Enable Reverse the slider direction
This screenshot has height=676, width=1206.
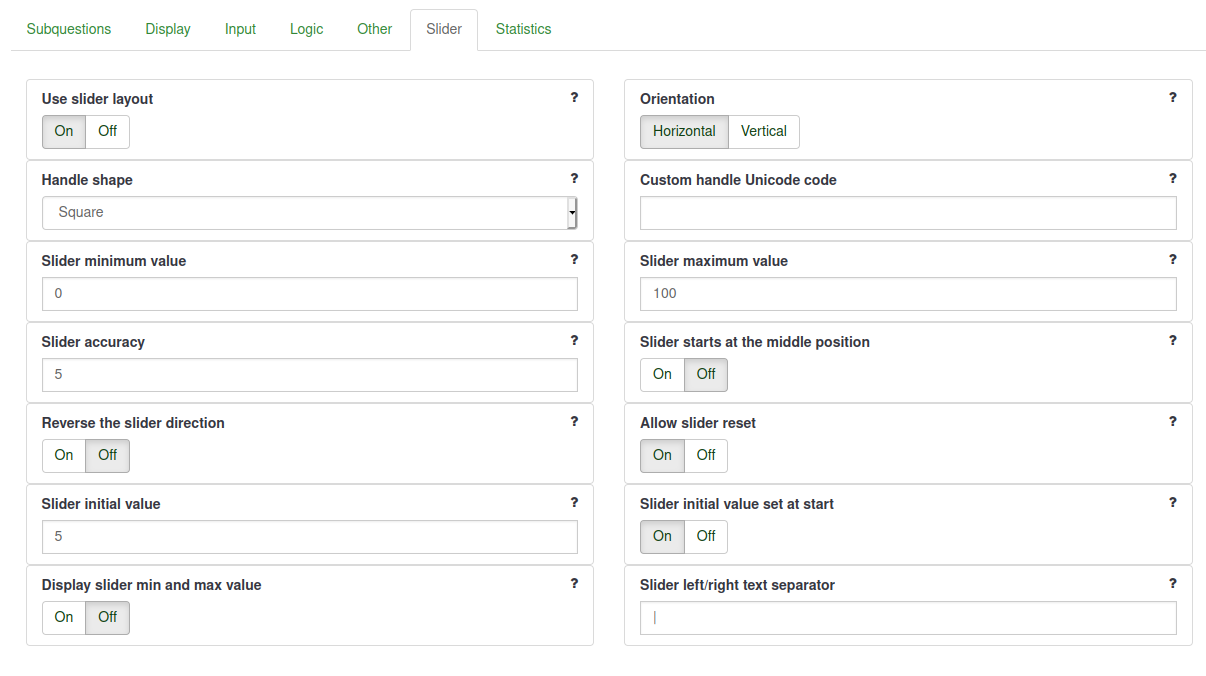[64, 455]
